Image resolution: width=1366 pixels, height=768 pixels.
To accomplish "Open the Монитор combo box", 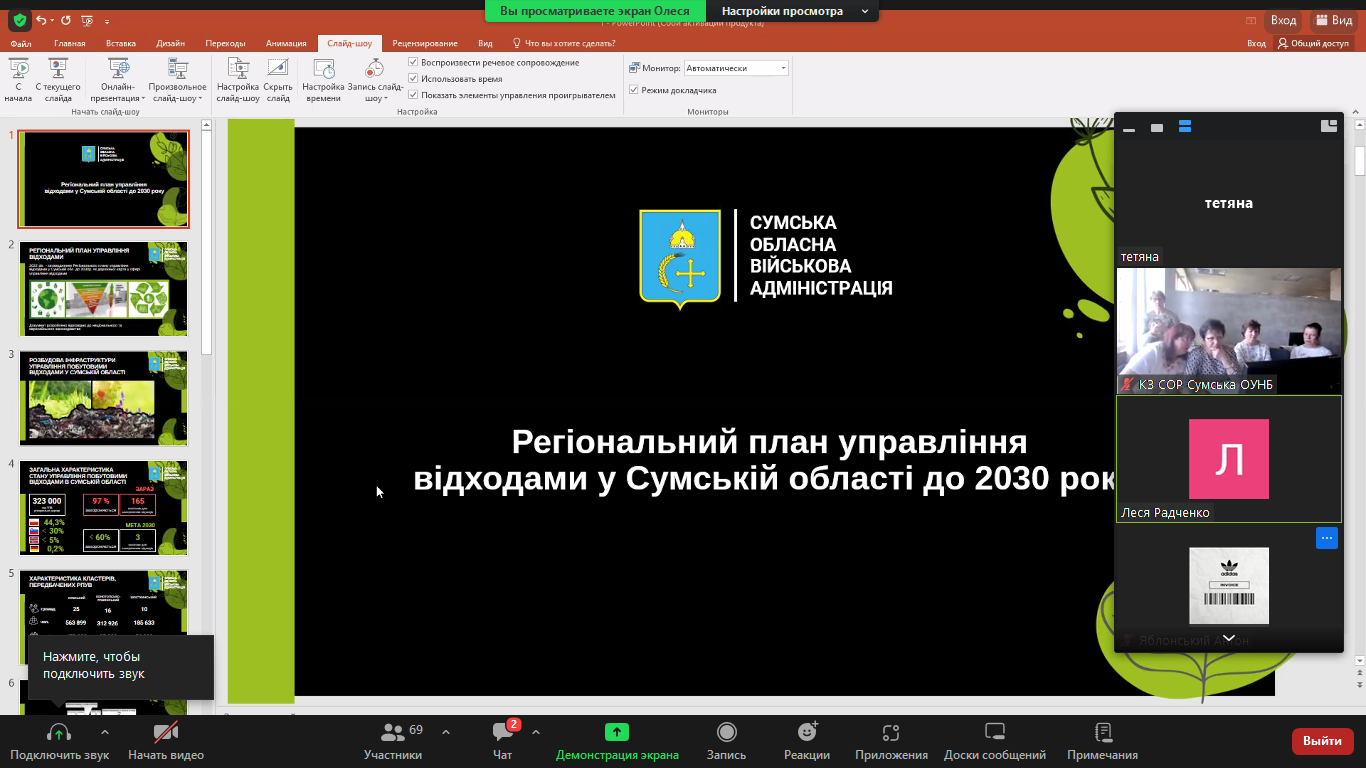I will tap(736, 68).
